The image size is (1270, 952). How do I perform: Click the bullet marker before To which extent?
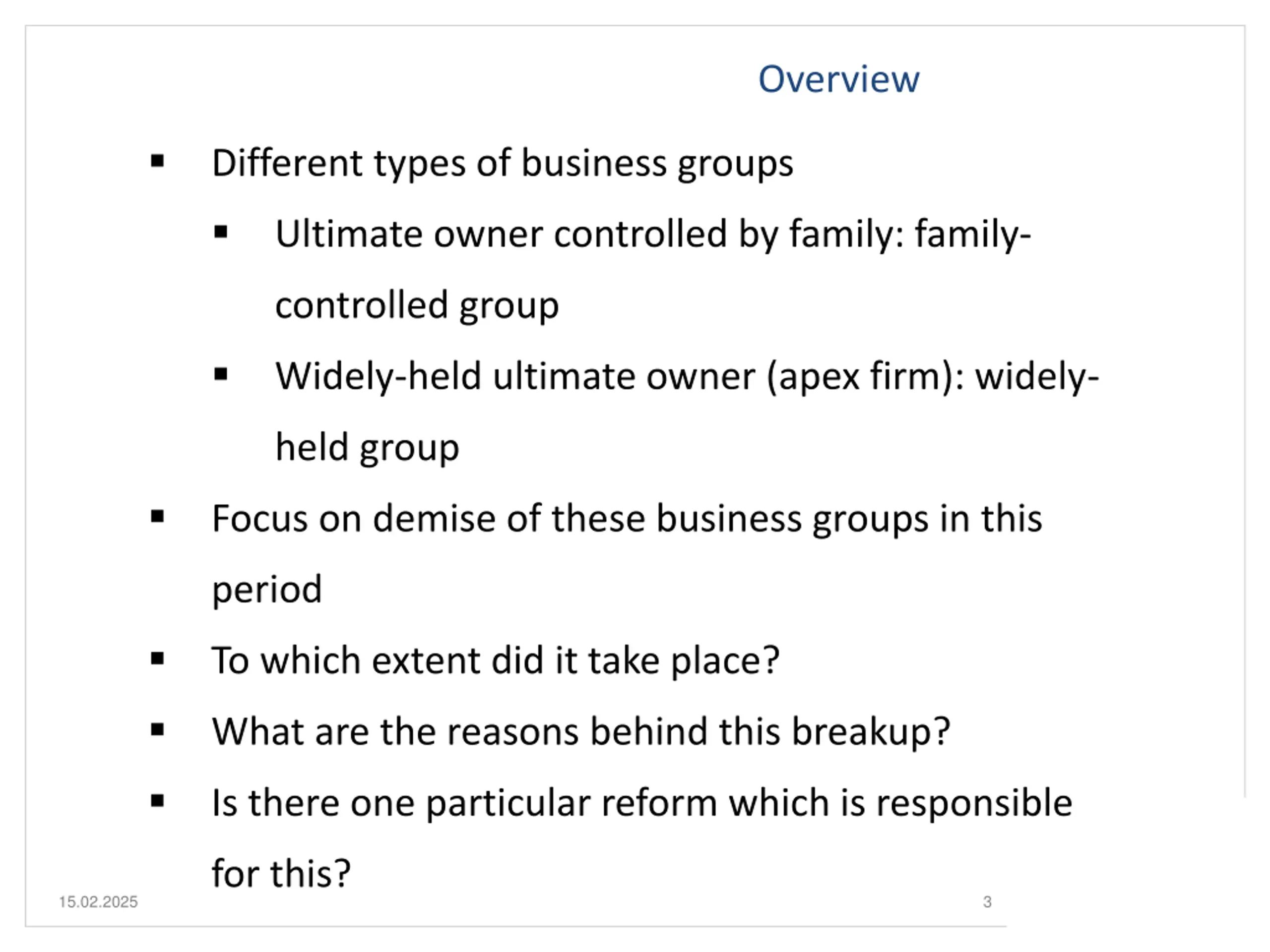[x=157, y=659]
